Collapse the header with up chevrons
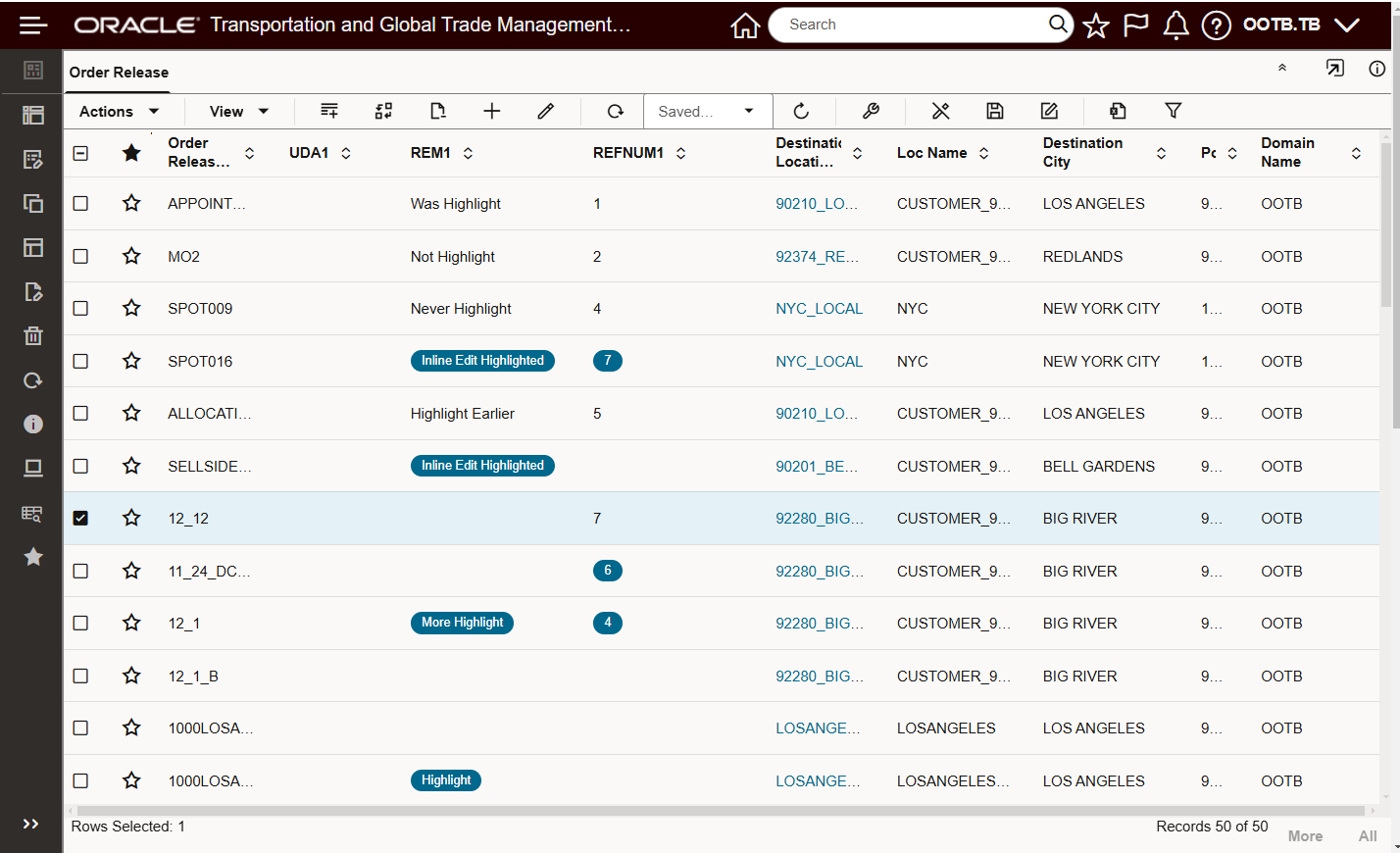This screenshot has width=1400, height=853. pos(1281,68)
